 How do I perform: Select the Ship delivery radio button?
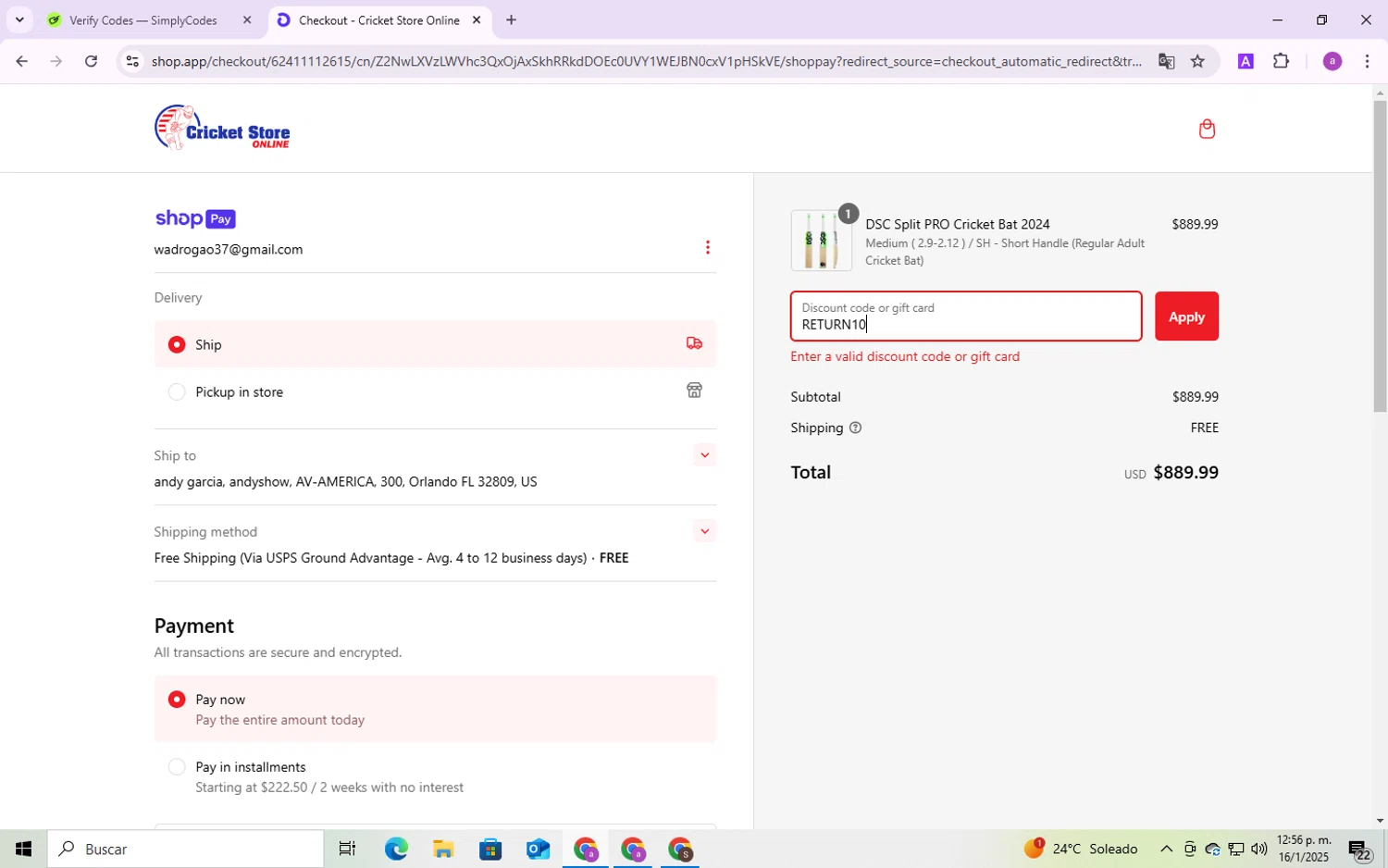coord(177,344)
